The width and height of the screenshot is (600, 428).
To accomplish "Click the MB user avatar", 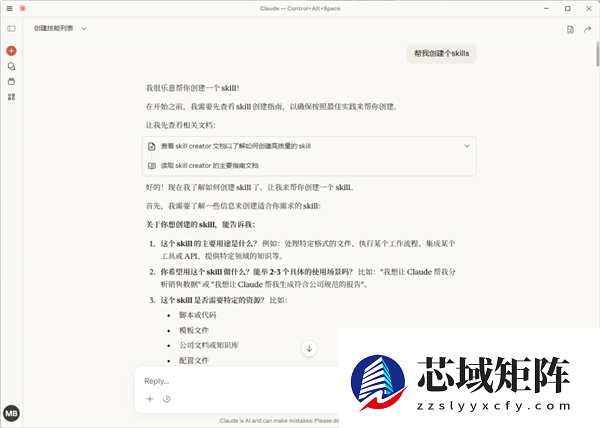I will [11, 413].
